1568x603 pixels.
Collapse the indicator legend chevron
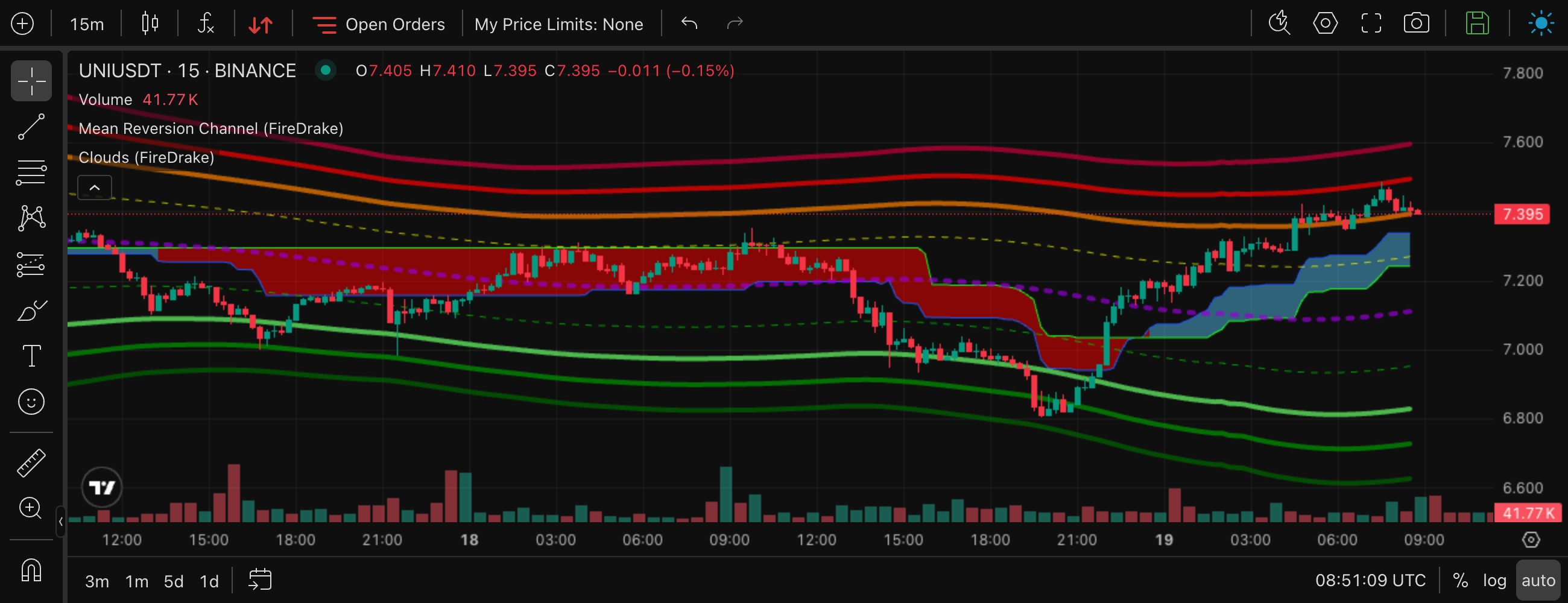click(94, 188)
